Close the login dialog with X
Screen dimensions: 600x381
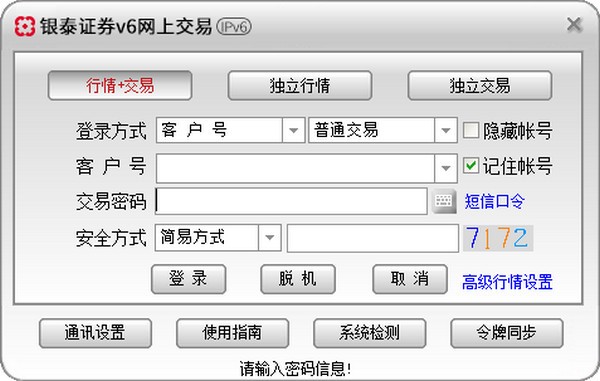(574, 25)
